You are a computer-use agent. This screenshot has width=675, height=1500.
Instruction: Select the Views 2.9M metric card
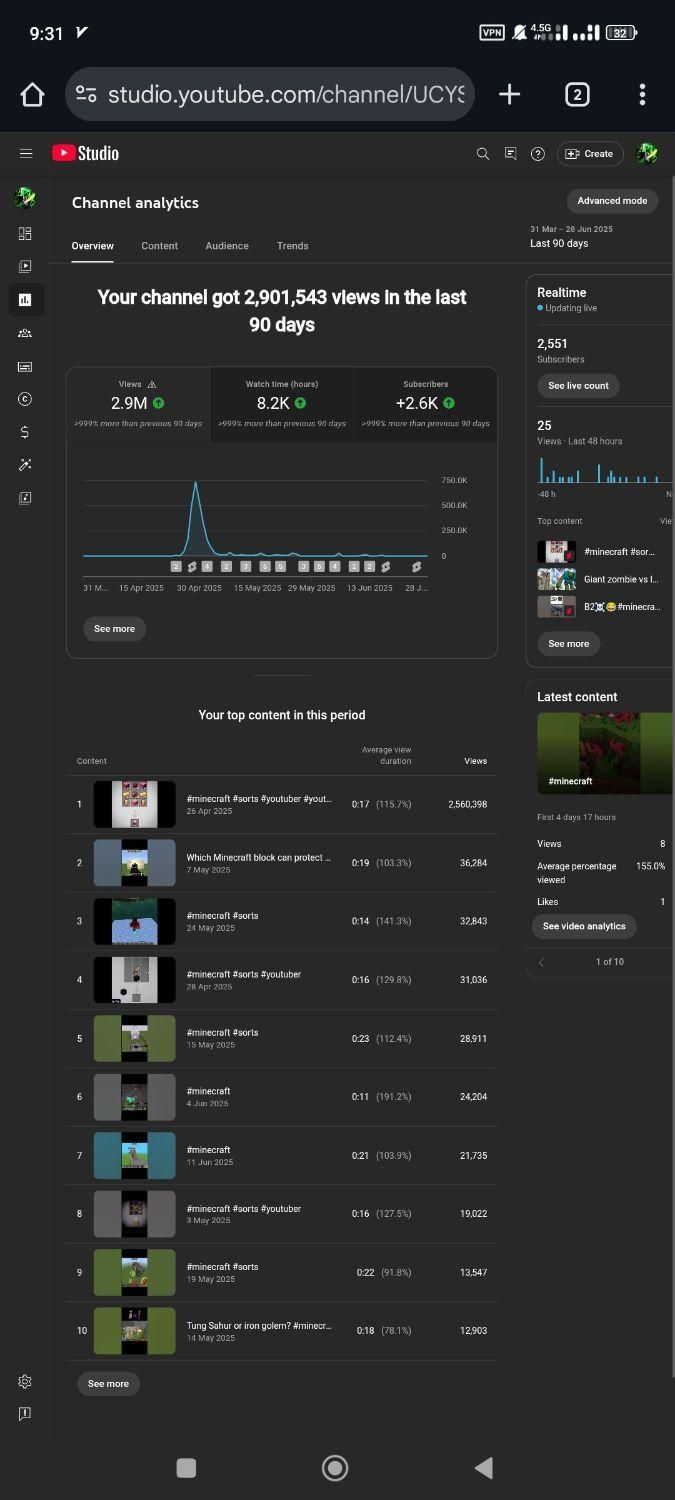[138, 404]
